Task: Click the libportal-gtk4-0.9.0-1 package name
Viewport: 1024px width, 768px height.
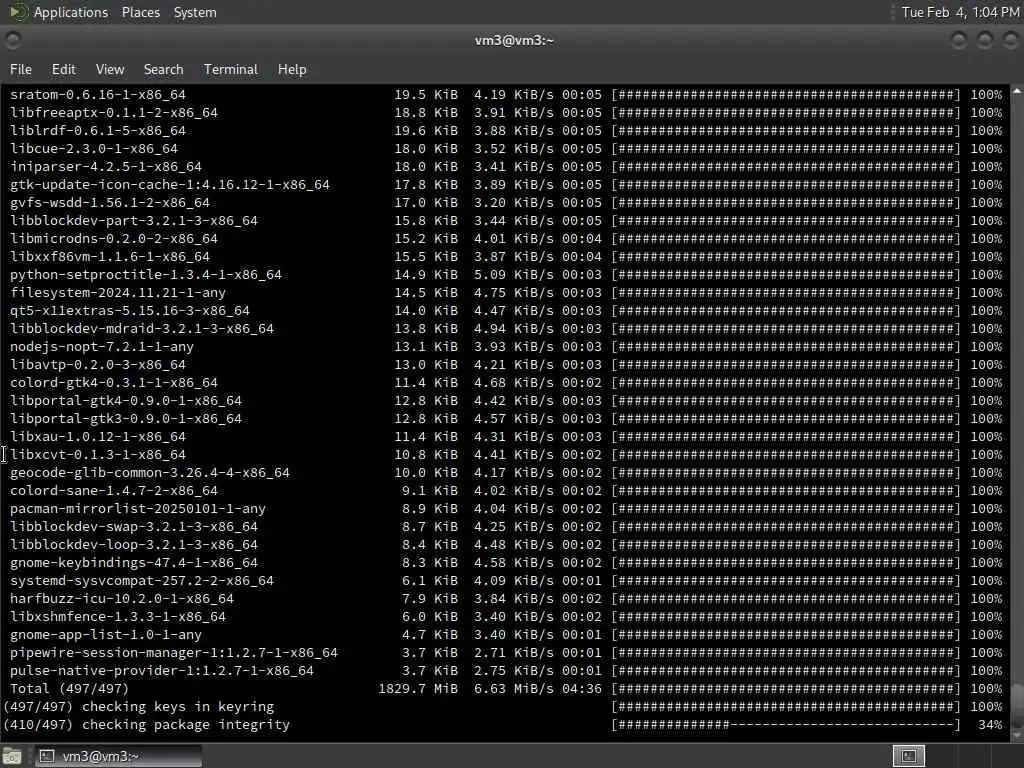Action: coord(126,400)
